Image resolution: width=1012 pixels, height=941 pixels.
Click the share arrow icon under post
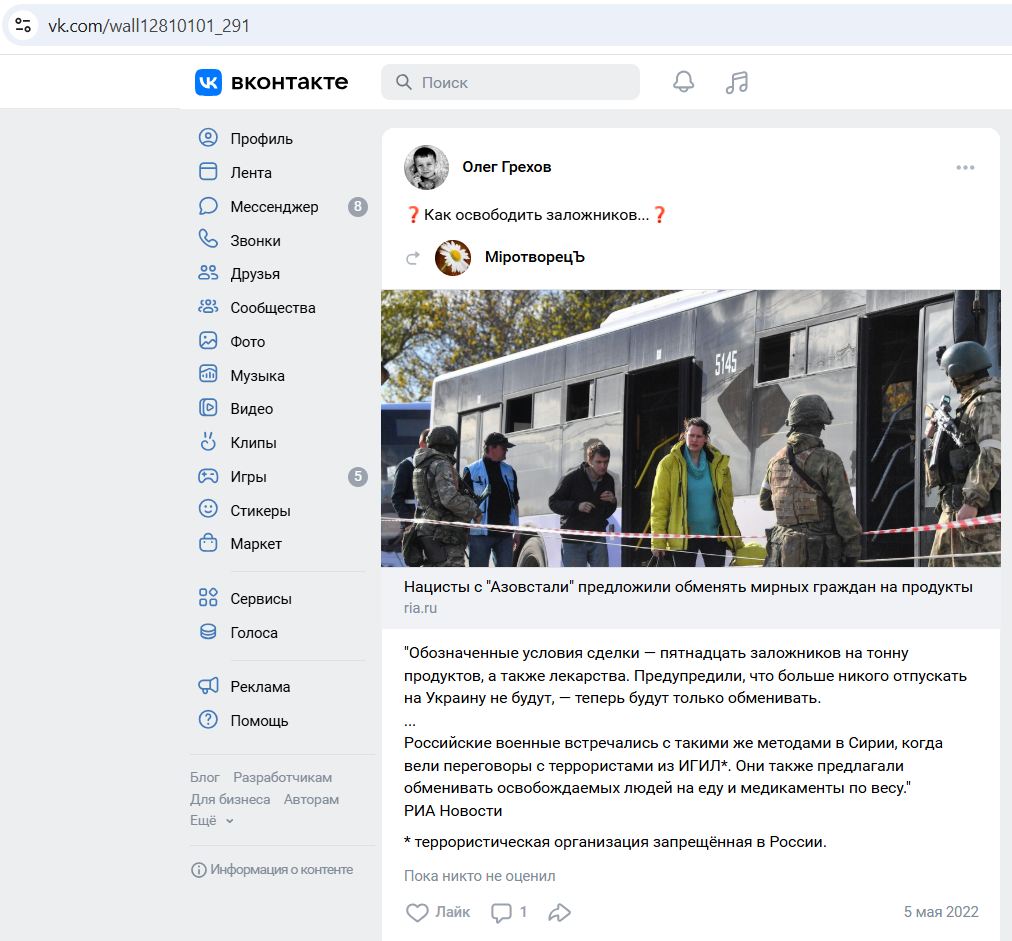tap(560, 912)
